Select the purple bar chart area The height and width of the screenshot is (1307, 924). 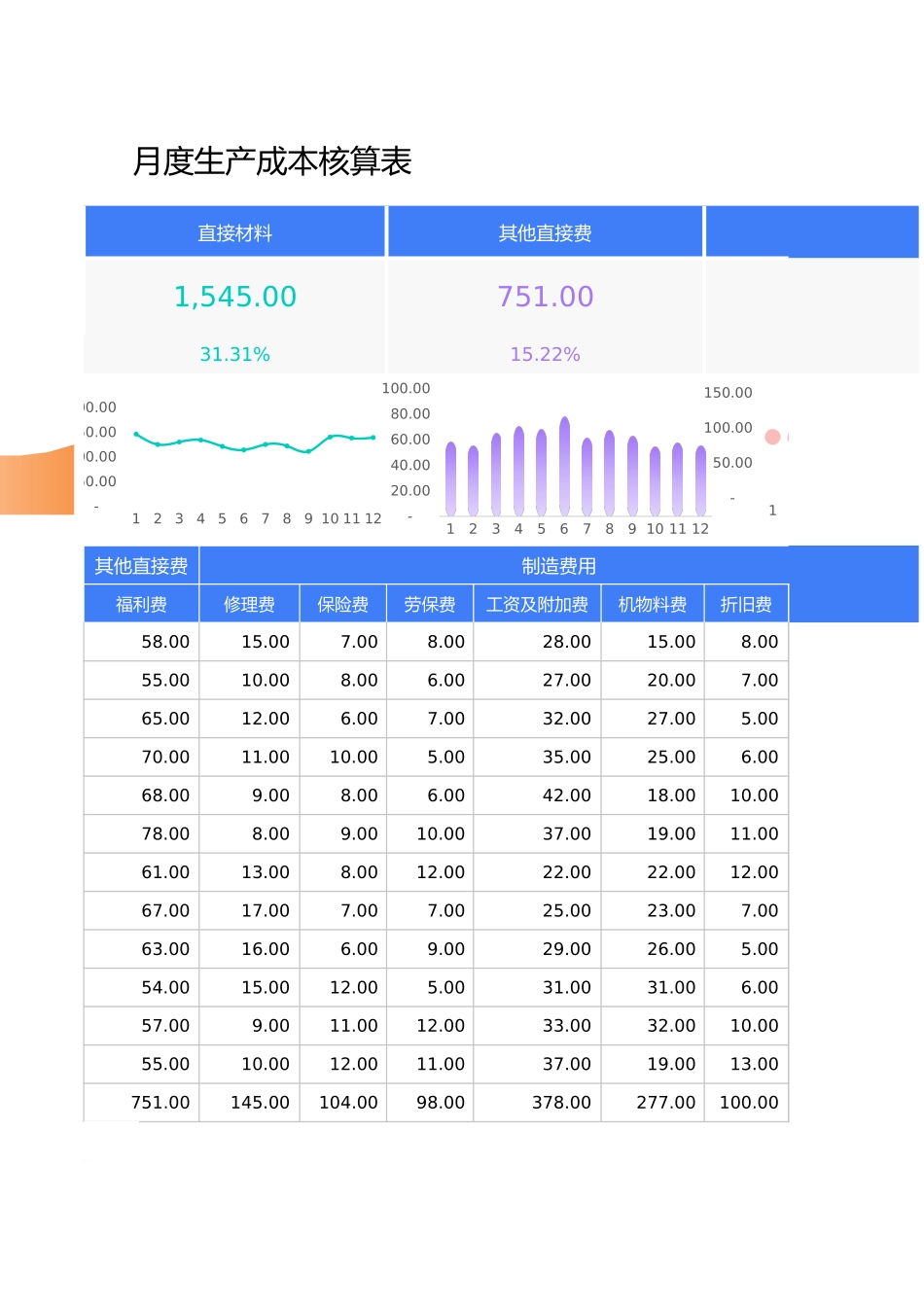click(x=574, y=467)
